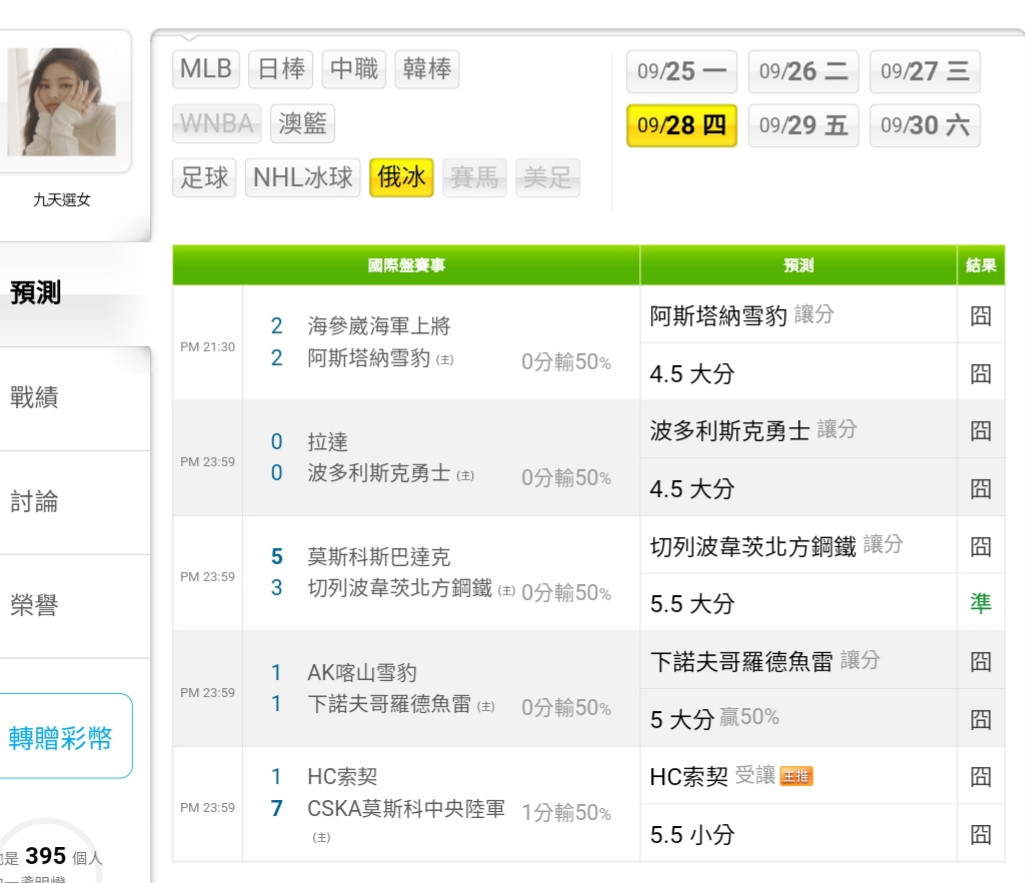Image resolution: width=1025 pixels, height=883 pixels.
Task: Select the 韓棒 sport tab
Action: pyautogui.click(x=427, y=69)
